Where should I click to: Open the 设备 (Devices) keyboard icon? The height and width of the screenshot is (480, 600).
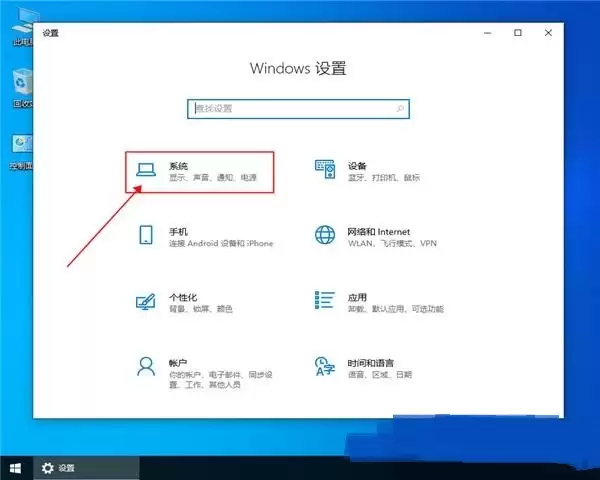pos(325,170)
